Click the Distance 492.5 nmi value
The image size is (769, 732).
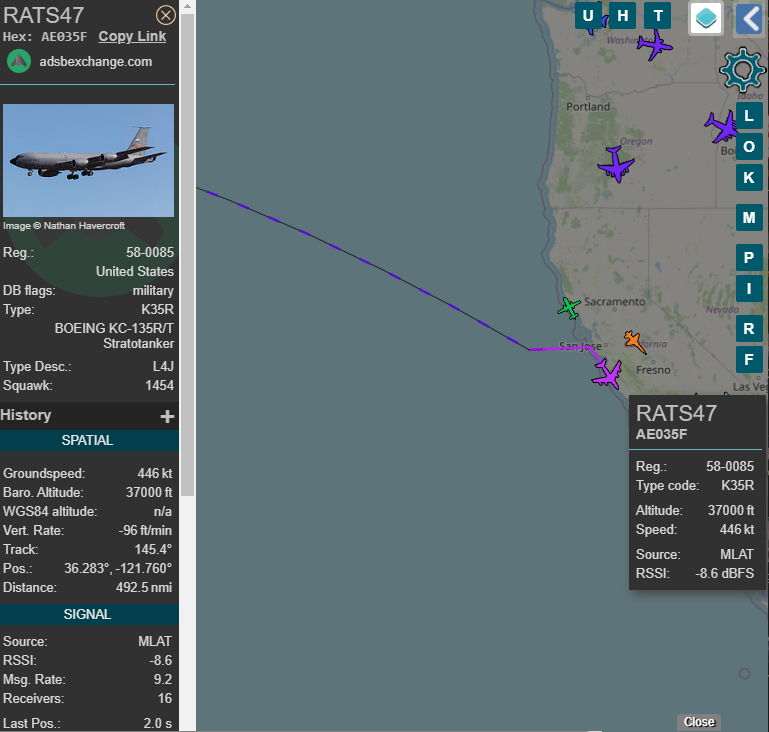coord(144,587)
